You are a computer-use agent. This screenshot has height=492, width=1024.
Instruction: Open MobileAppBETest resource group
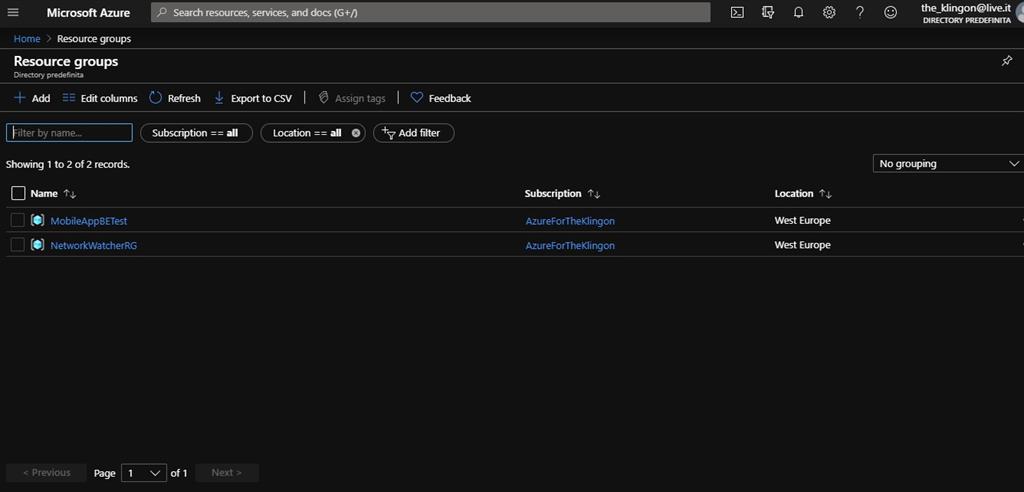[x=89, y=221]
